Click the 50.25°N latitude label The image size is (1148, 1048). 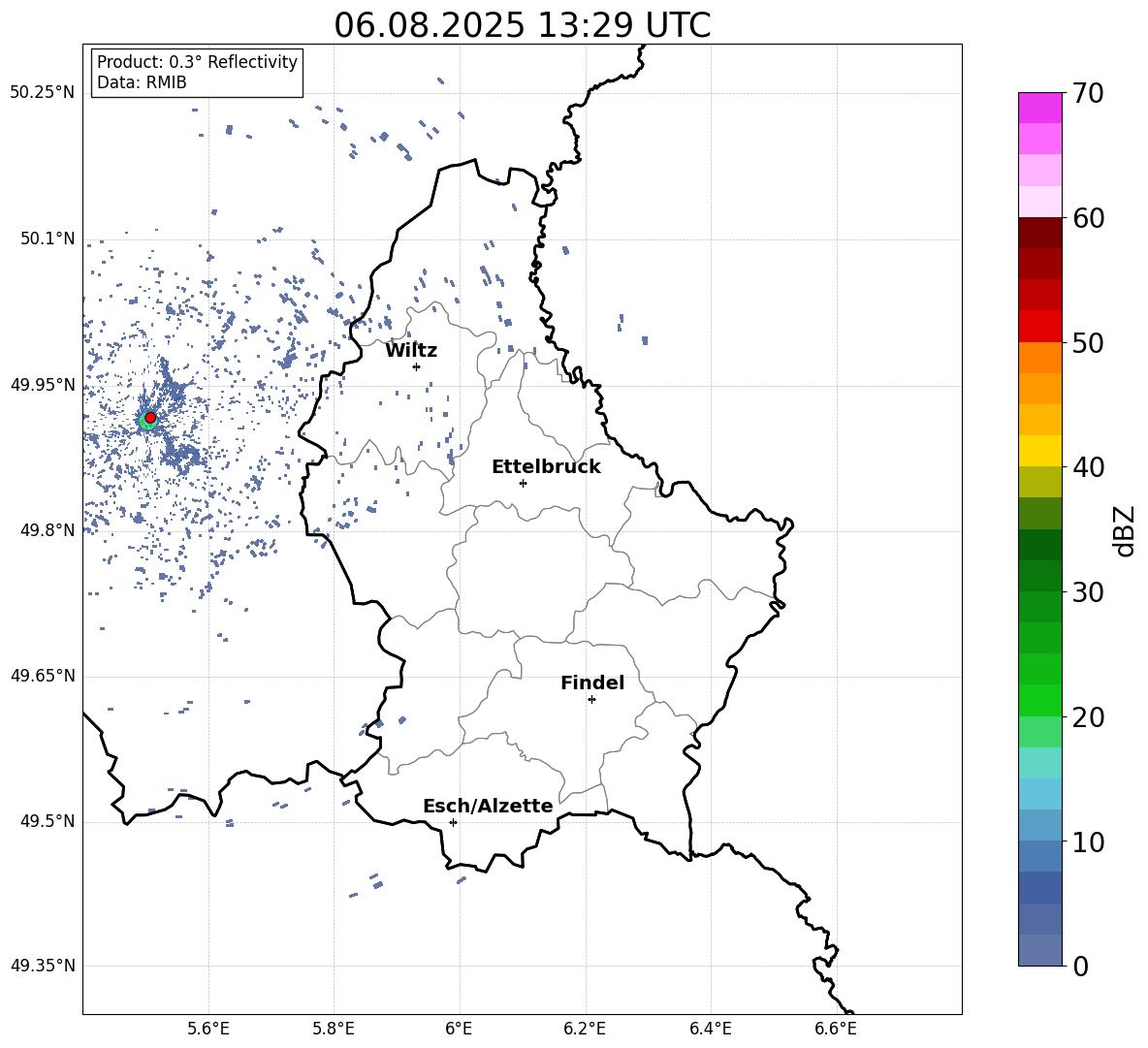43,93
